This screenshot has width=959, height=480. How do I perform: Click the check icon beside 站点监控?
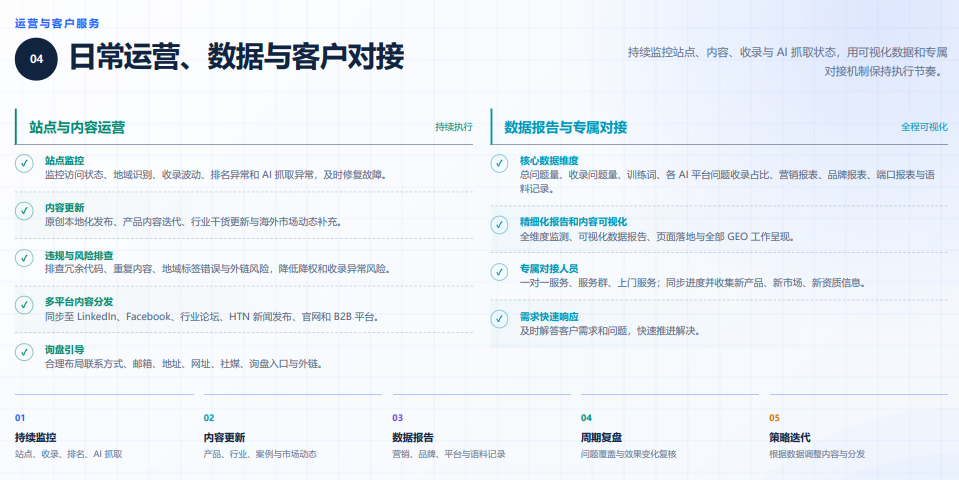(24, 164)
